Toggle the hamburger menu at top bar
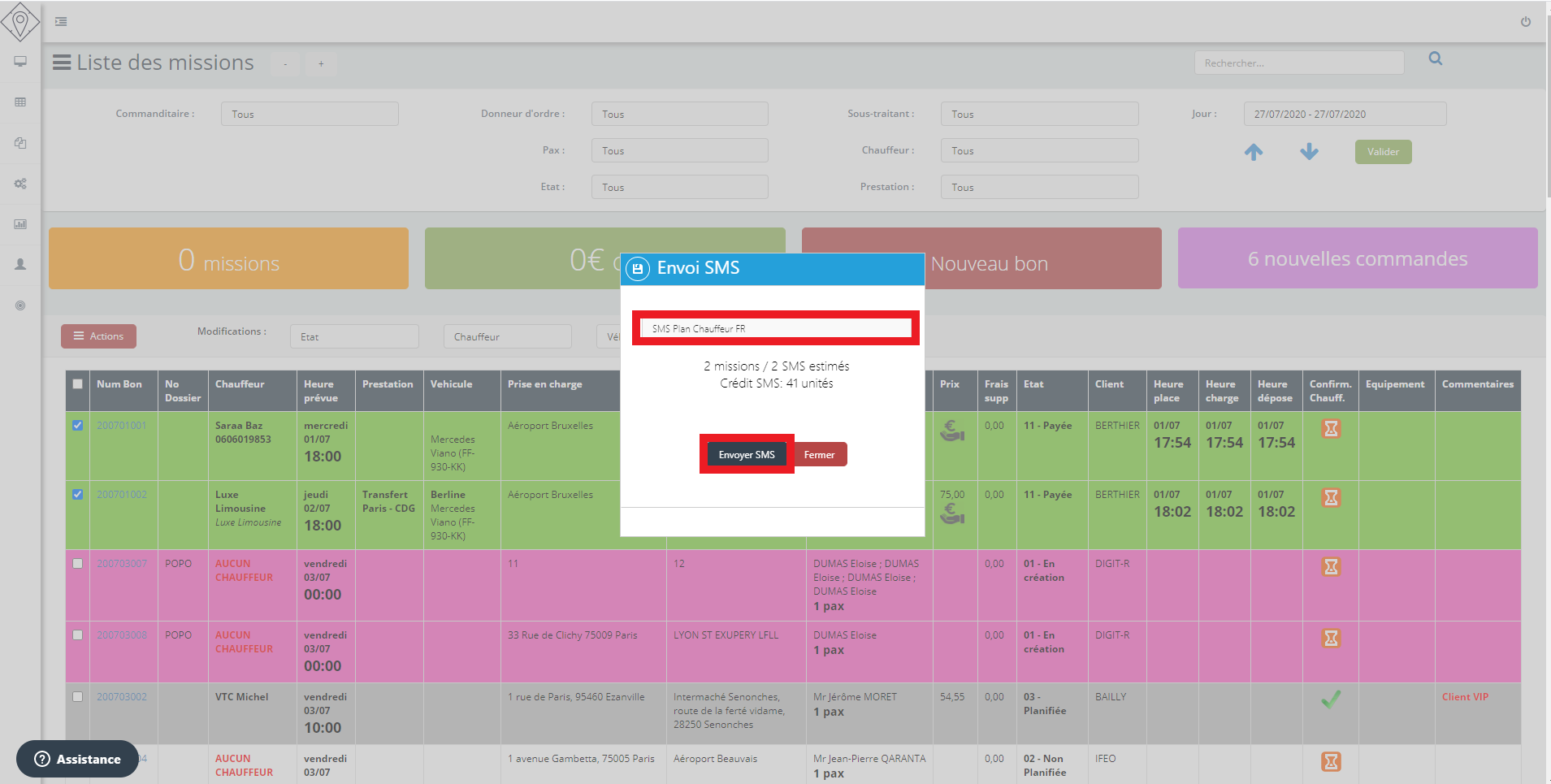 pyautogui.click(x=61, y=22)
